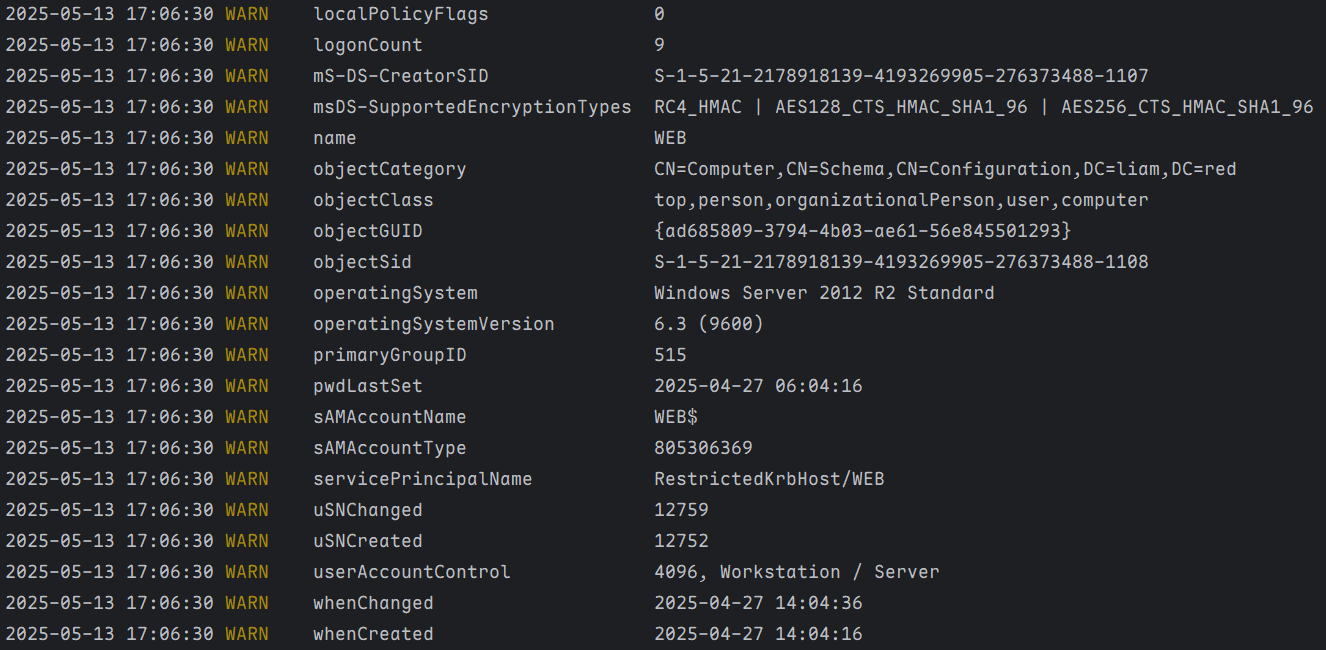The height and width of the screenshot is (650, 1326).
Task: Click the objectSid value ending in 1108
Action: point(901,262)
